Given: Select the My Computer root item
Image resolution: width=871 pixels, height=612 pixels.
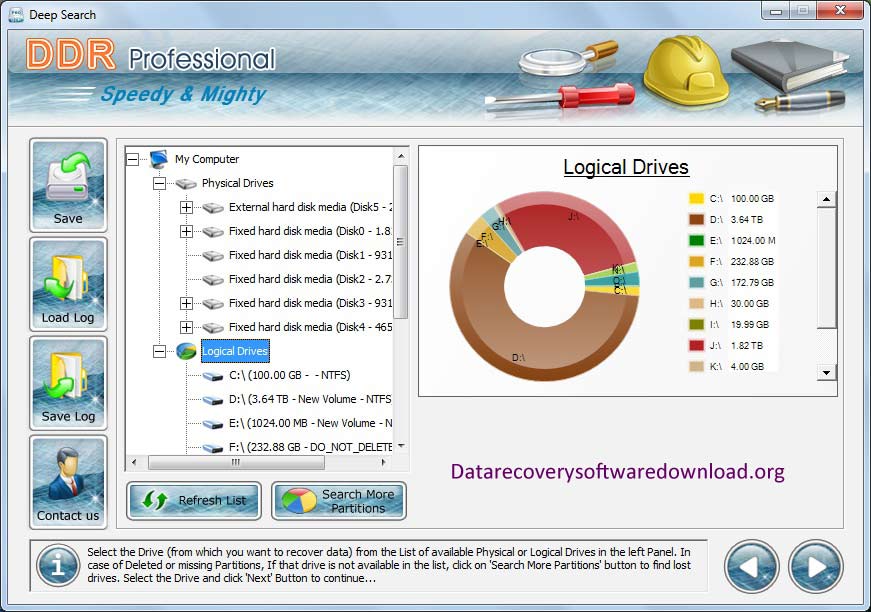Looking at the screenshot, I should pos(207,159).
